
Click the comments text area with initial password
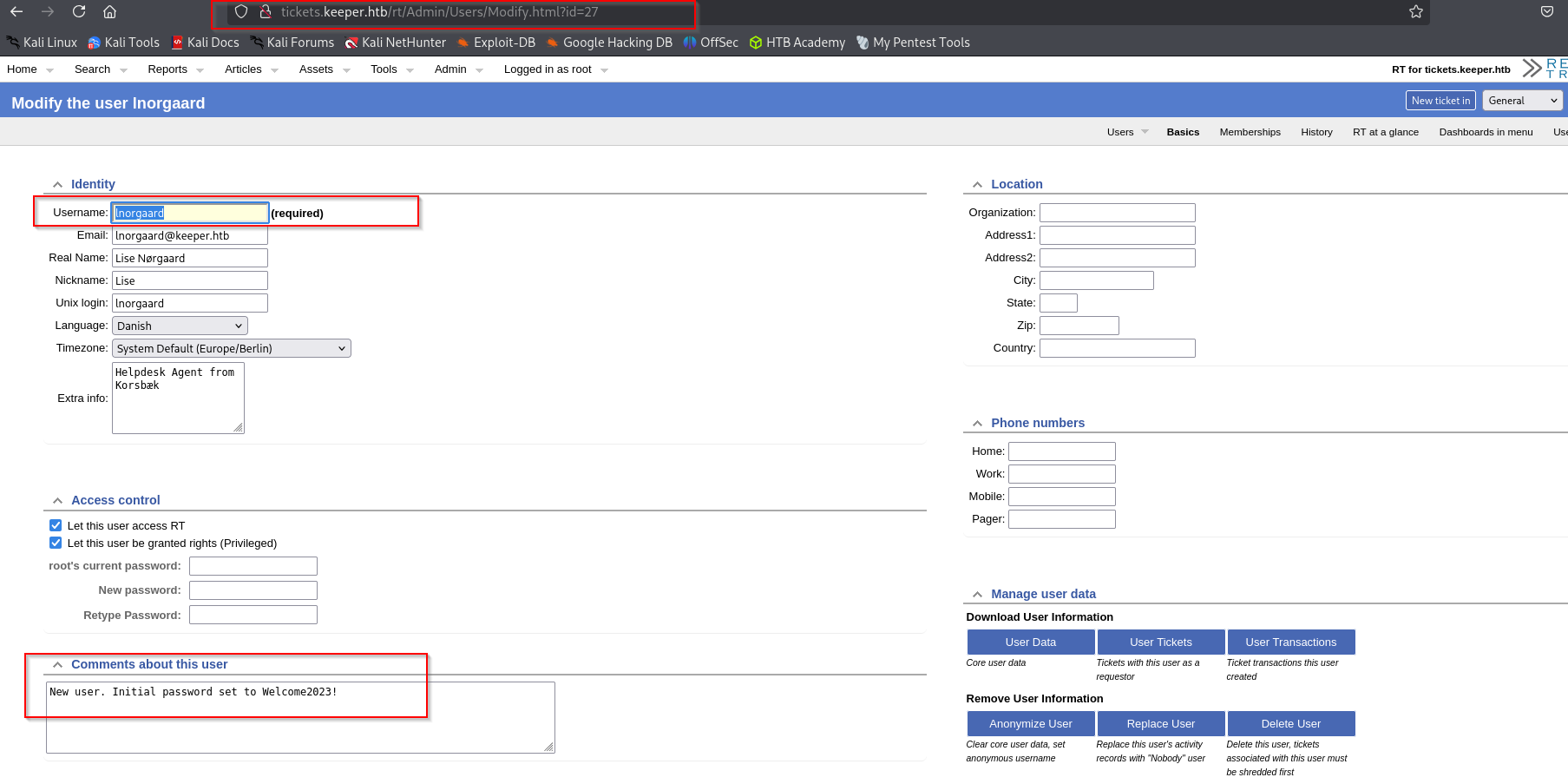point(300,717)
